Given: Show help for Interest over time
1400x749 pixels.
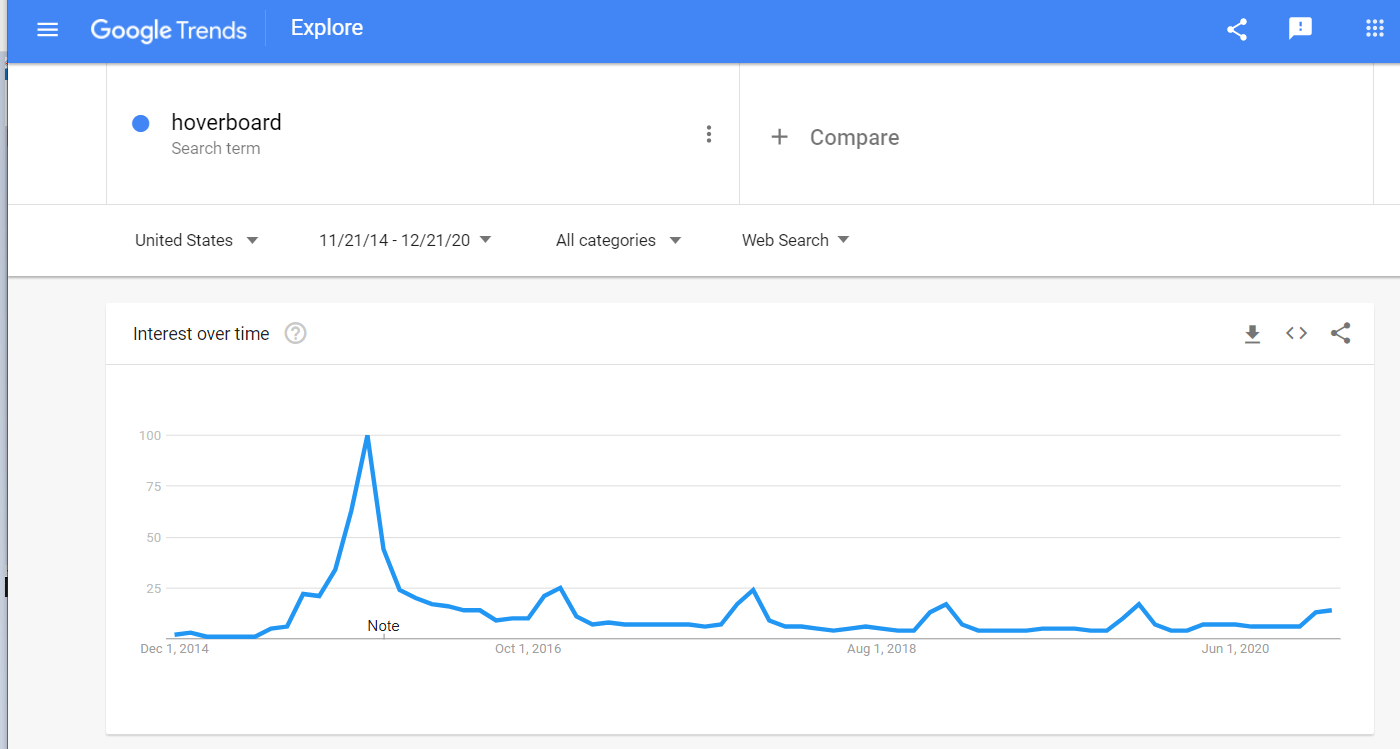Looking at the screenshot, I should coord(295,334).
